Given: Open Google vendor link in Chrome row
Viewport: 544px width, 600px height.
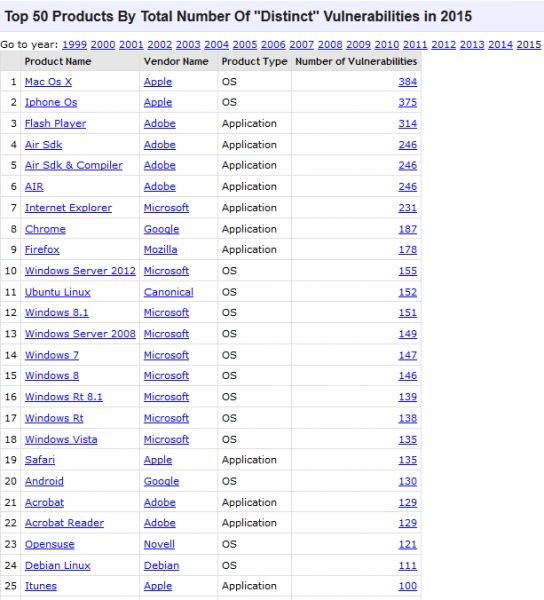Looking at the screenshot, I should [x=161, y=229].
